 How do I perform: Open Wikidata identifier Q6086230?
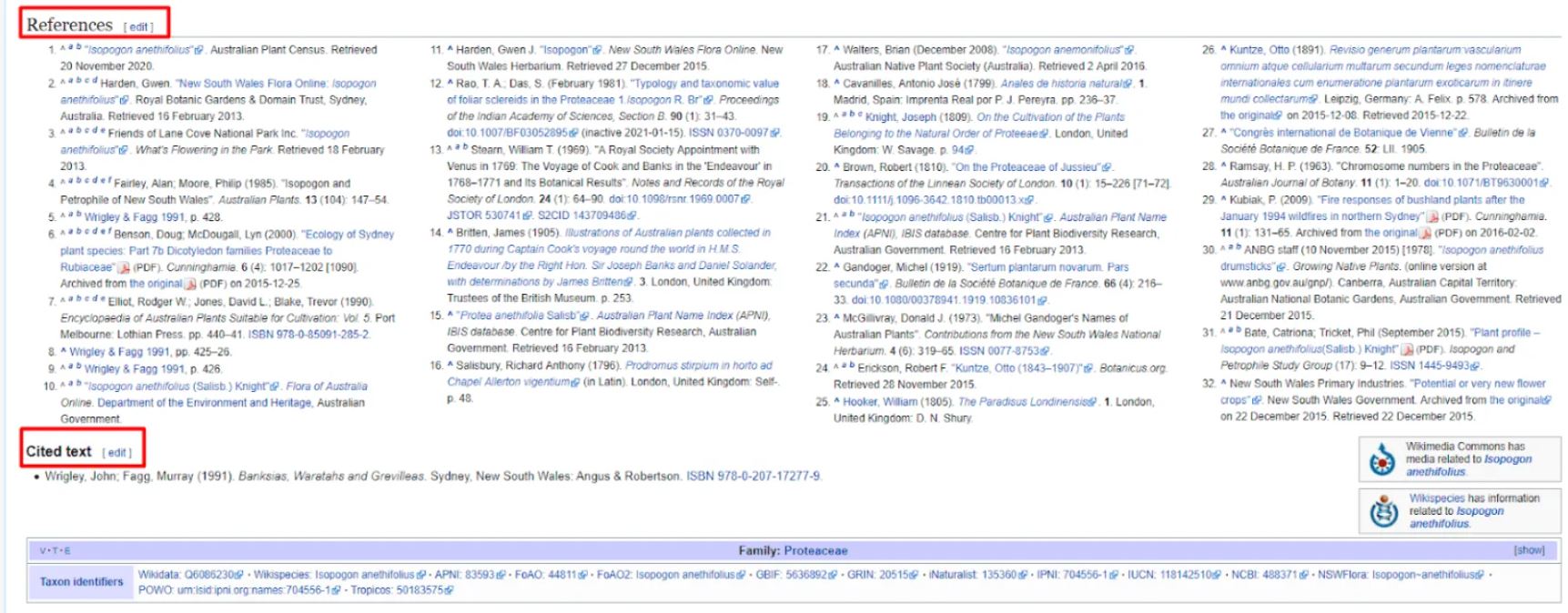click(x=214, y=575)
